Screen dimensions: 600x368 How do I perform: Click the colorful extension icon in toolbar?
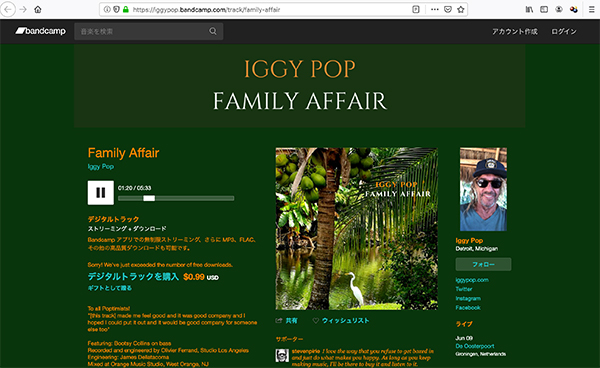click(x=574, y=10)
